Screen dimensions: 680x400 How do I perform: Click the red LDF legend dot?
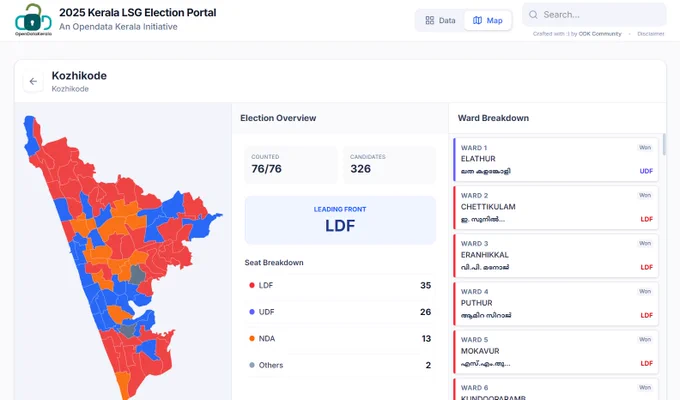(x=252, y=285)
